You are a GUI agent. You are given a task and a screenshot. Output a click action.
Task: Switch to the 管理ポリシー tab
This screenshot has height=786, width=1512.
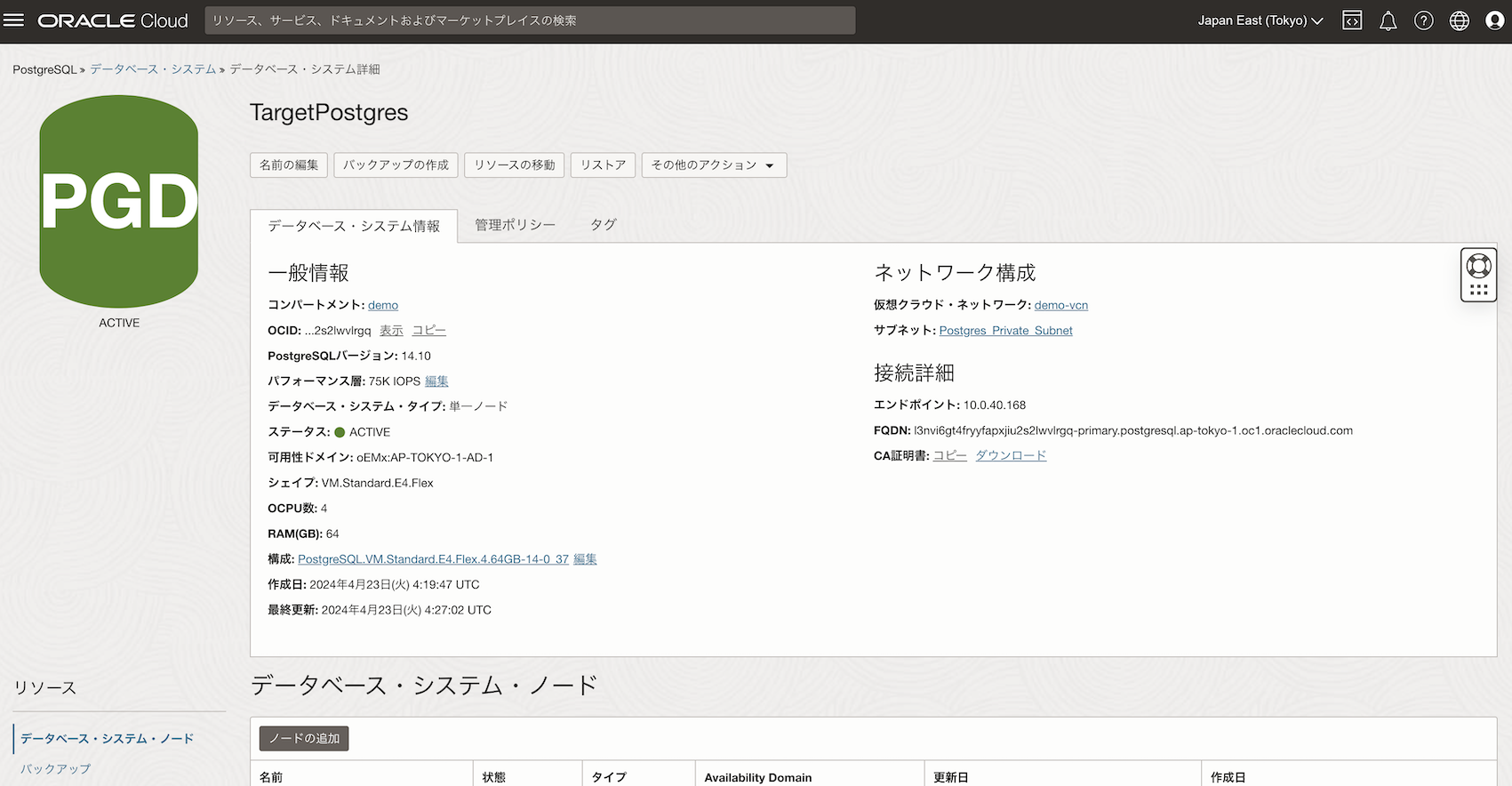click(x=515, y=225)
